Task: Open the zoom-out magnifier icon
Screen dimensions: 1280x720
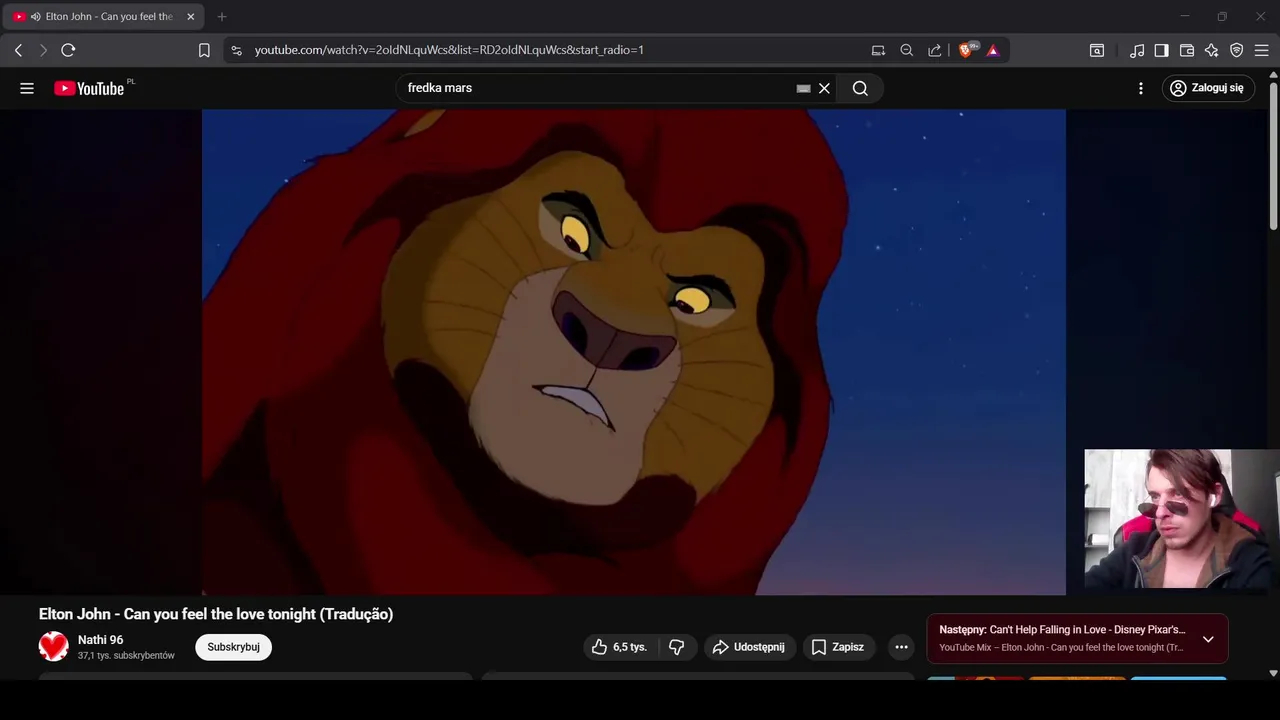Action: click(x=906, y=50)
